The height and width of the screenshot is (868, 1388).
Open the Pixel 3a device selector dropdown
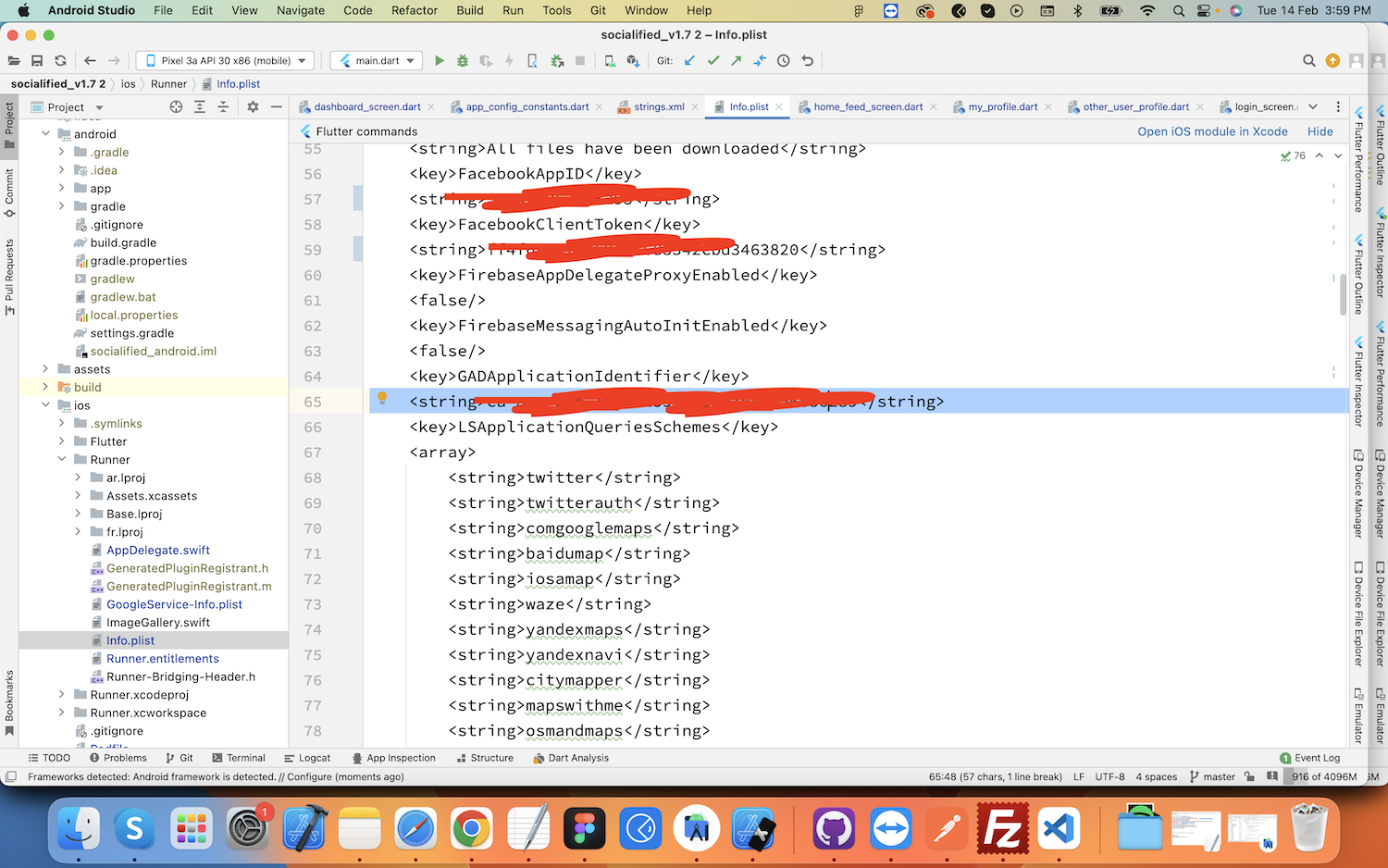point(225,61)
